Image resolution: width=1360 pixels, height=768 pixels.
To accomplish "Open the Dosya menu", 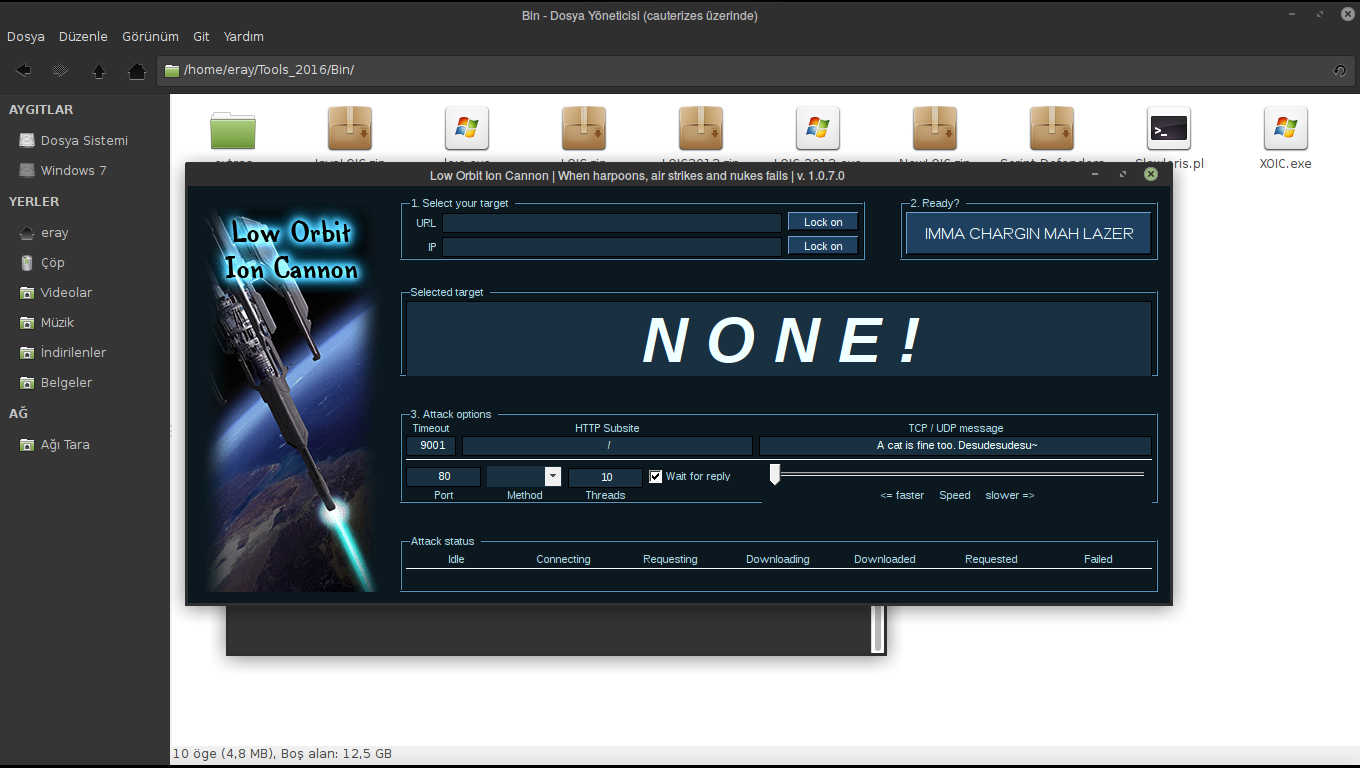I will 26,37.
